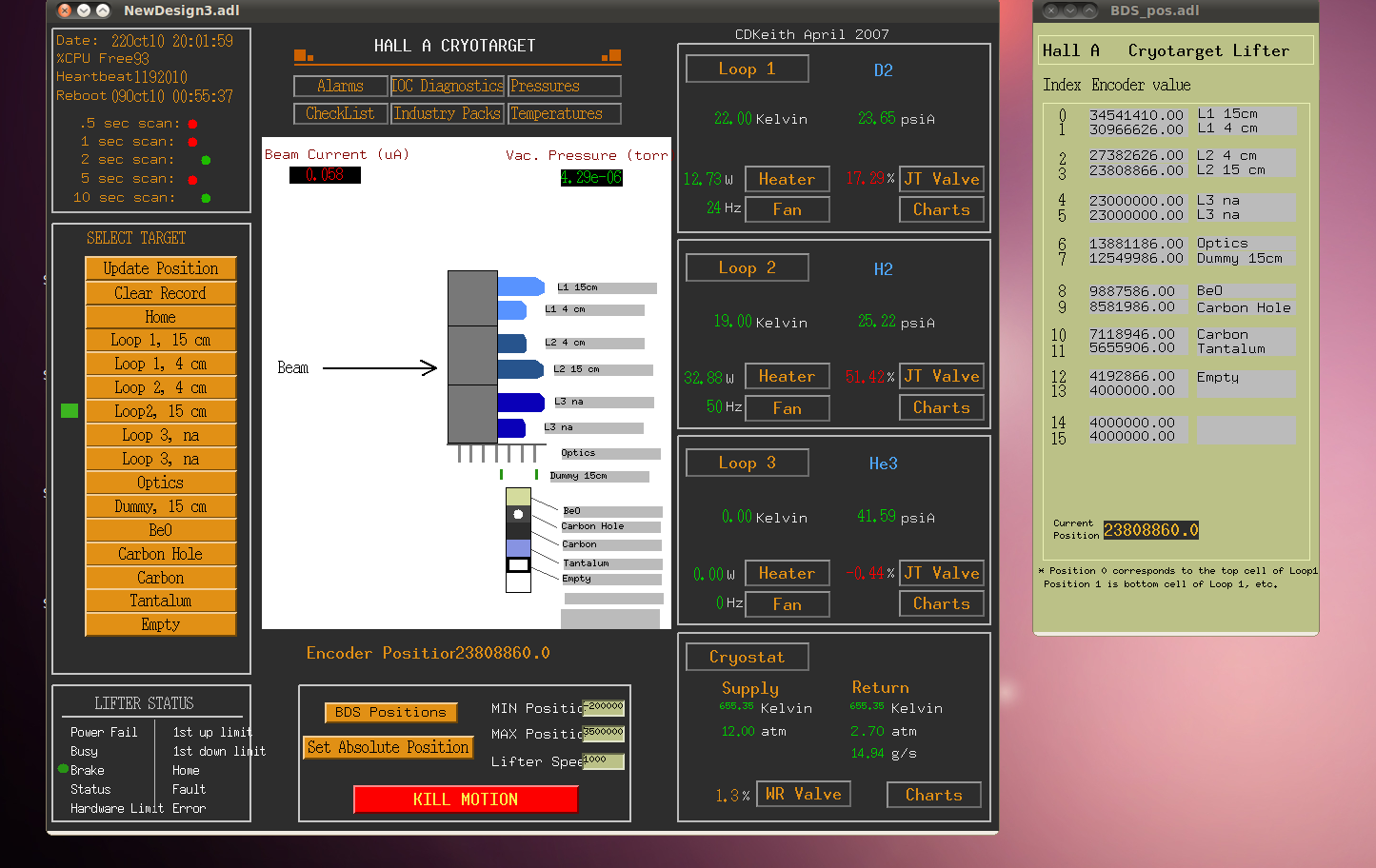Open the Loop 1 detail button
1376x868 pixels.
[748, 69]
